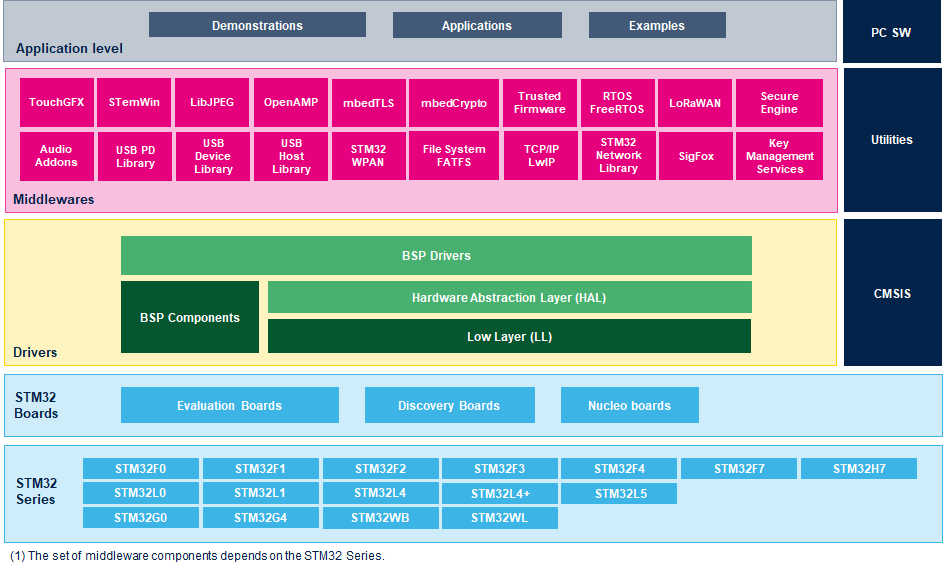The height and width of the screenshot is (570, 943).
Task: Select the STM32F0 series box
Action: pyautogui.click(x=141, y=468)
